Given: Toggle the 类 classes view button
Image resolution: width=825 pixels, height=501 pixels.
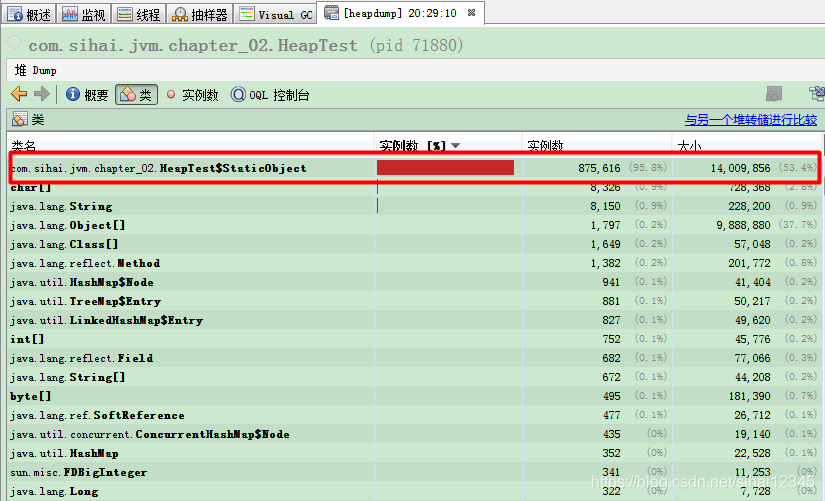Looking at the screenshot, I should (136, 95).
